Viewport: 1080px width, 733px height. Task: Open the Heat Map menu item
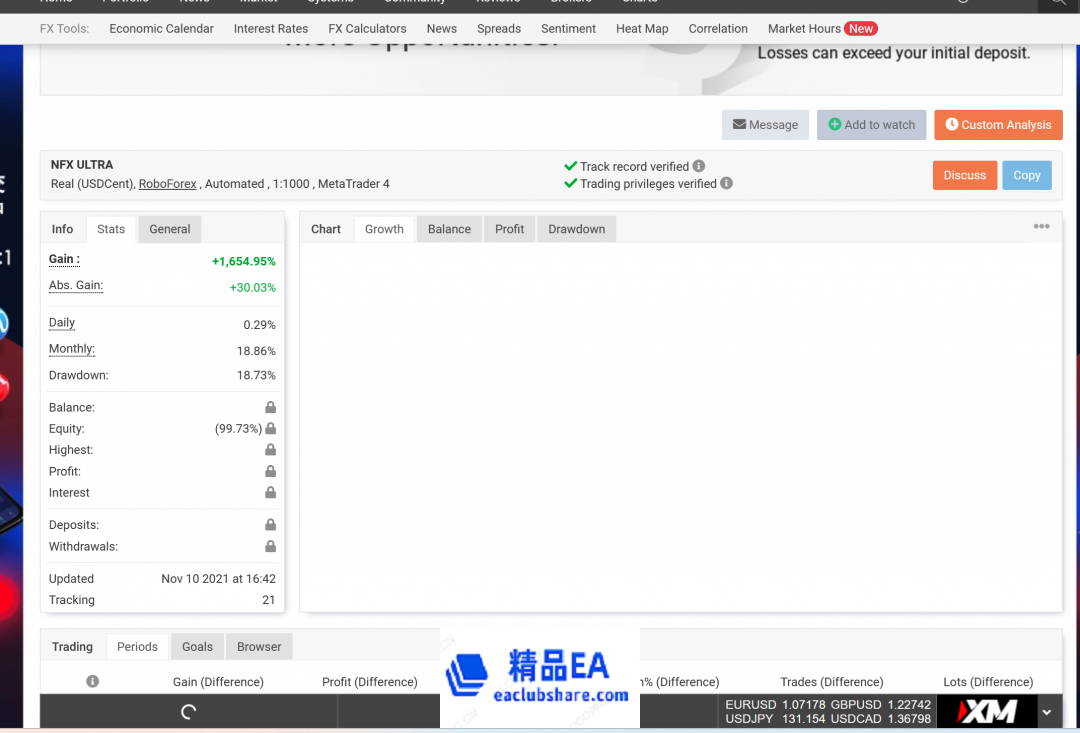pyautogui.click(x=641, y=28)
